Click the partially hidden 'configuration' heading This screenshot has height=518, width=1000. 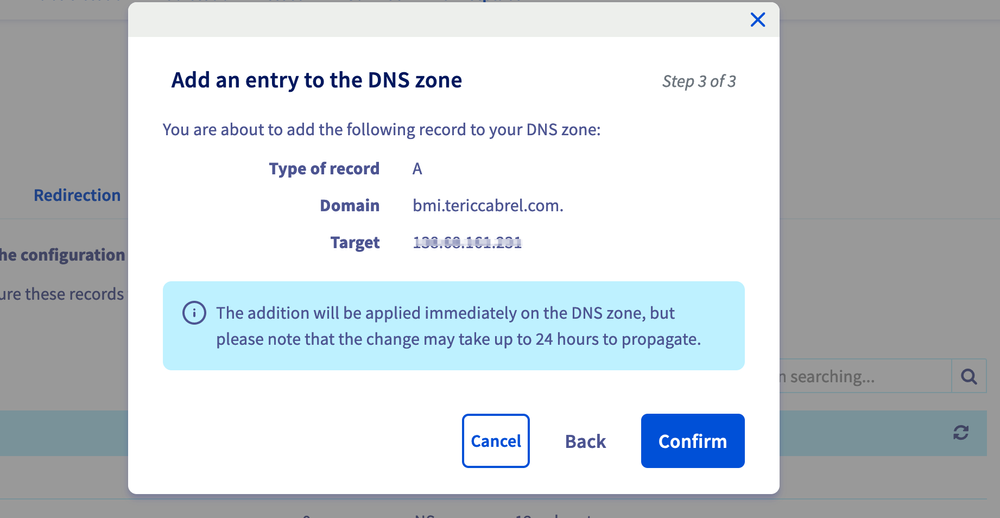pyautogui.click(x=63, y=255)
